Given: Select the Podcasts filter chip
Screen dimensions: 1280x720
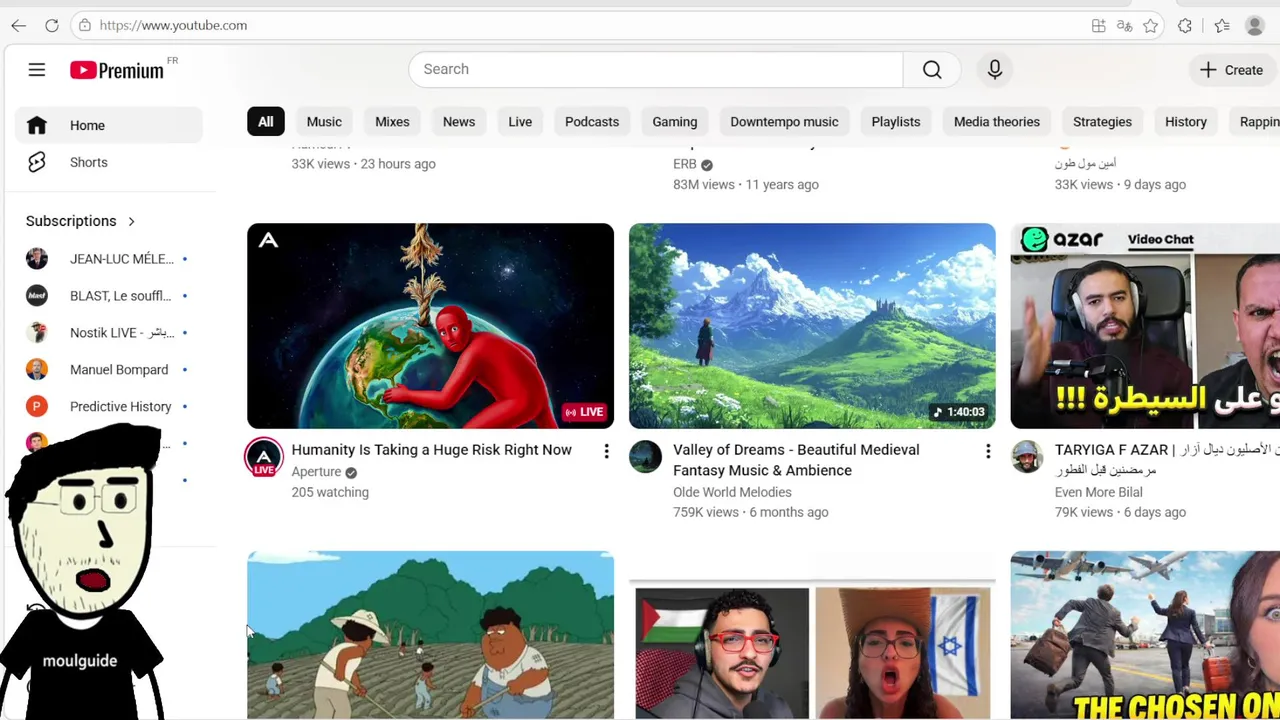Looking at the screenshot, I should pos(592,122).
